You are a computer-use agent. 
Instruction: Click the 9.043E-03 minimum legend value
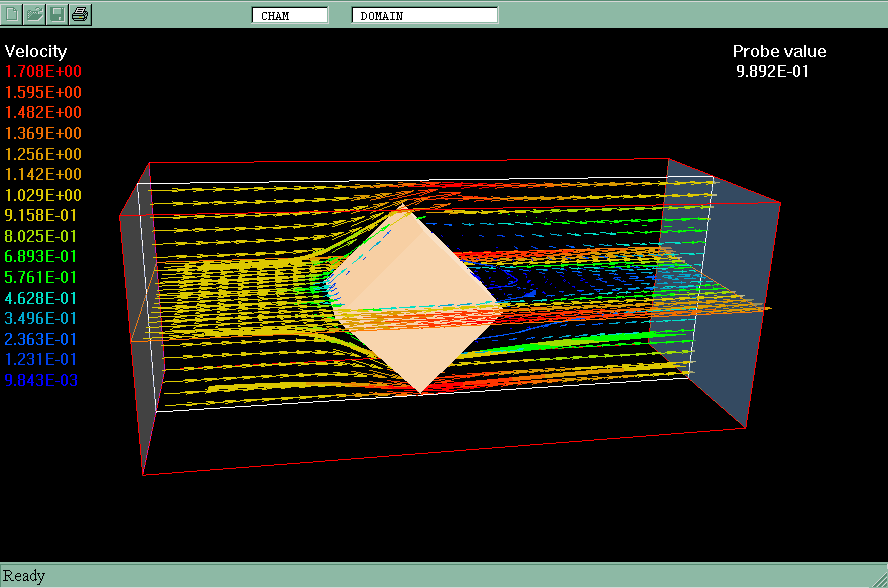(x=44, y=380)
